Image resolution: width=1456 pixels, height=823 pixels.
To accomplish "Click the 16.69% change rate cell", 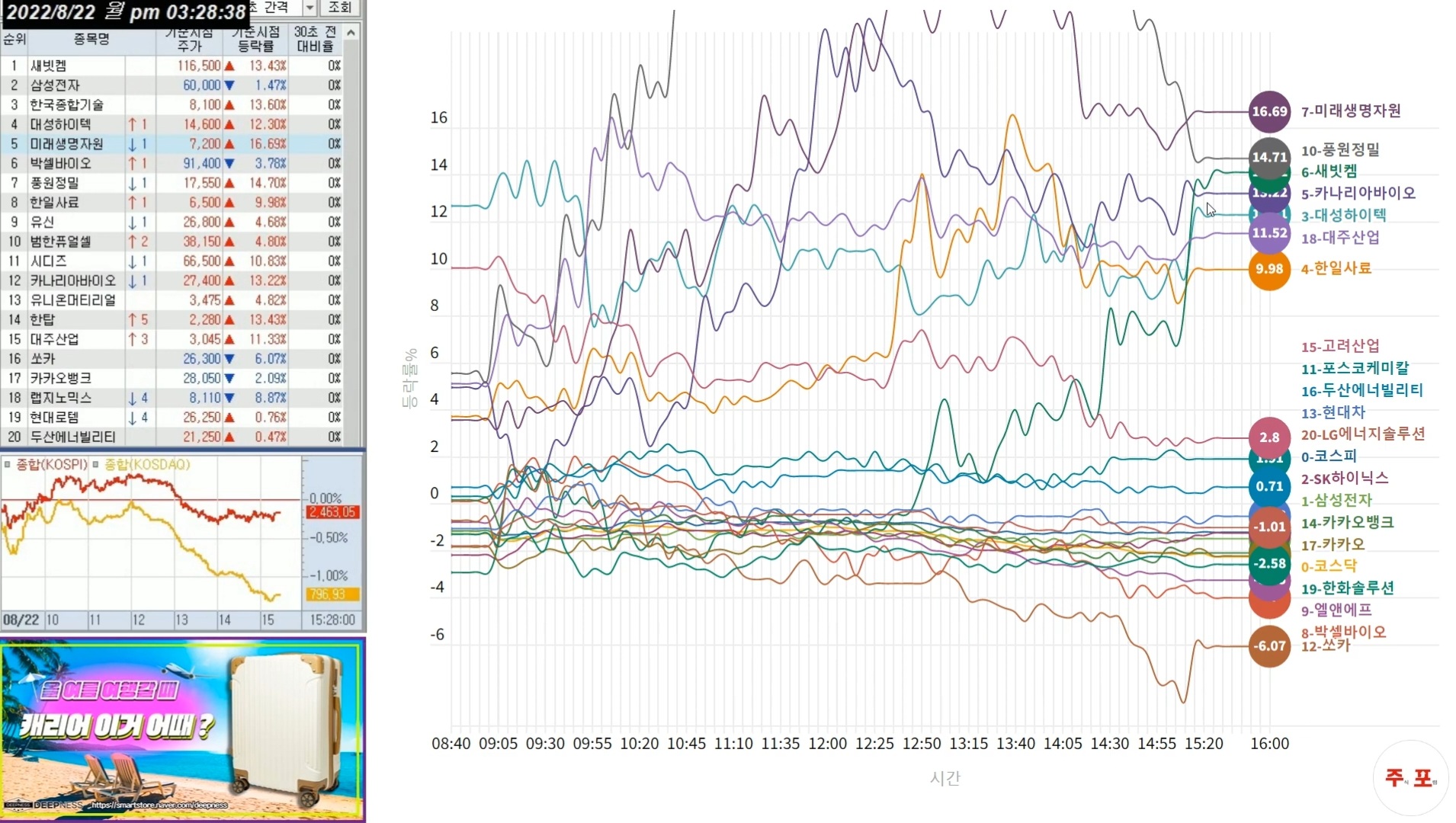I will coord(268,144).
